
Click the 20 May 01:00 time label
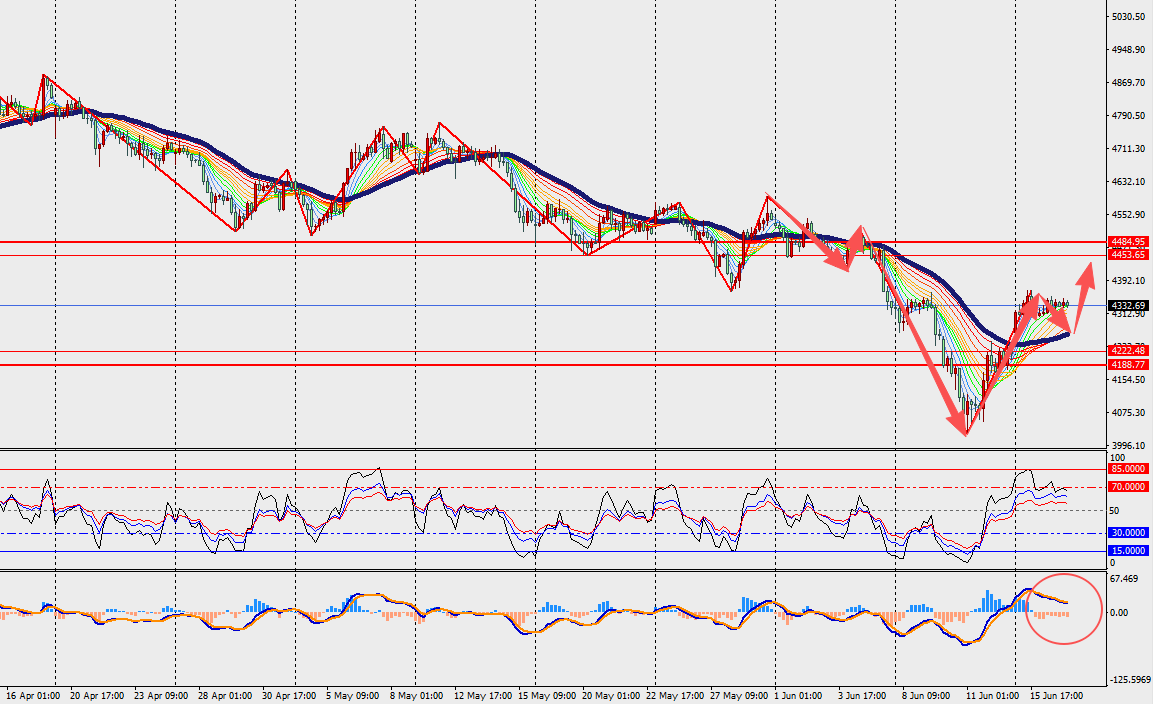coord(611,695)
